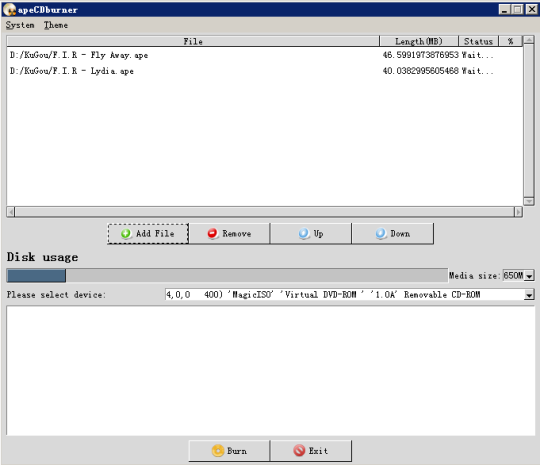
Task: Open the burner device selection dropdown arrow
Action: tap(529, 295)
